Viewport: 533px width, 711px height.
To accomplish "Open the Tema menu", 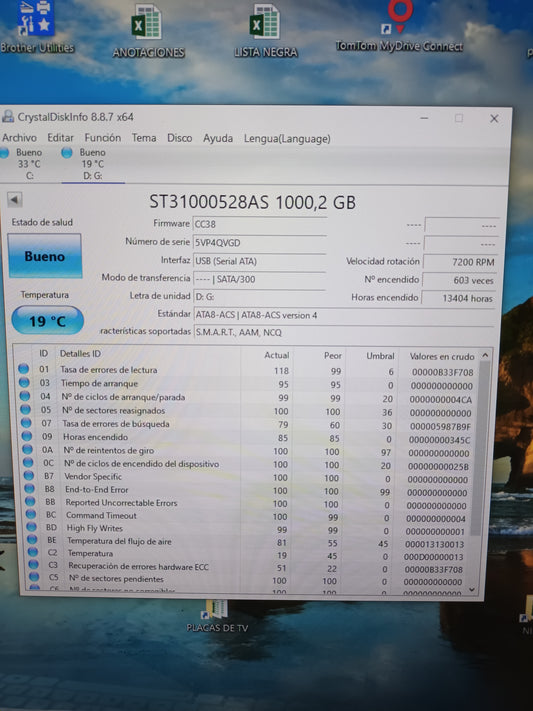I will click(x=144, y=137).
